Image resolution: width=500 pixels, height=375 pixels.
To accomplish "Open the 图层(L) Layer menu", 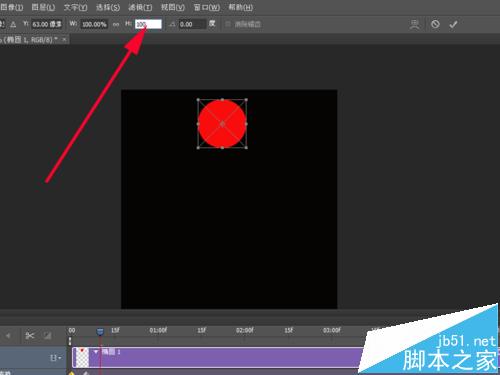I will coord(43,7).
